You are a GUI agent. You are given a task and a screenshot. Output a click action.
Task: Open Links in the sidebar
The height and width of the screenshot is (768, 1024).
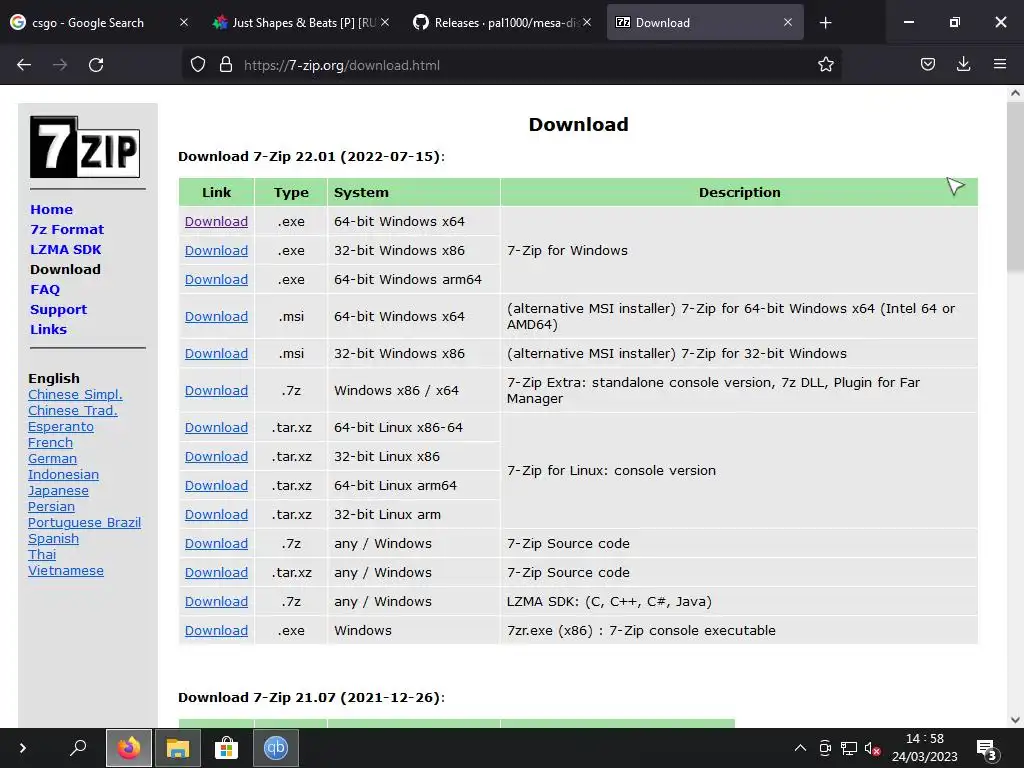[x=48, y=330]
